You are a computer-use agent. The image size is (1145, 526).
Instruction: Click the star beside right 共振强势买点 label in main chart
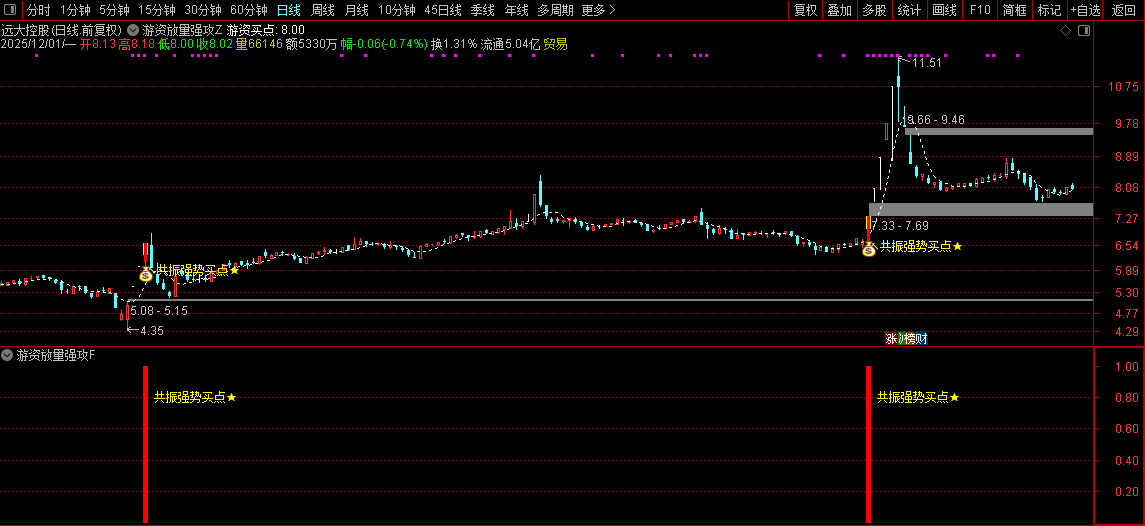pyautogui.click(x=957, y=246)
